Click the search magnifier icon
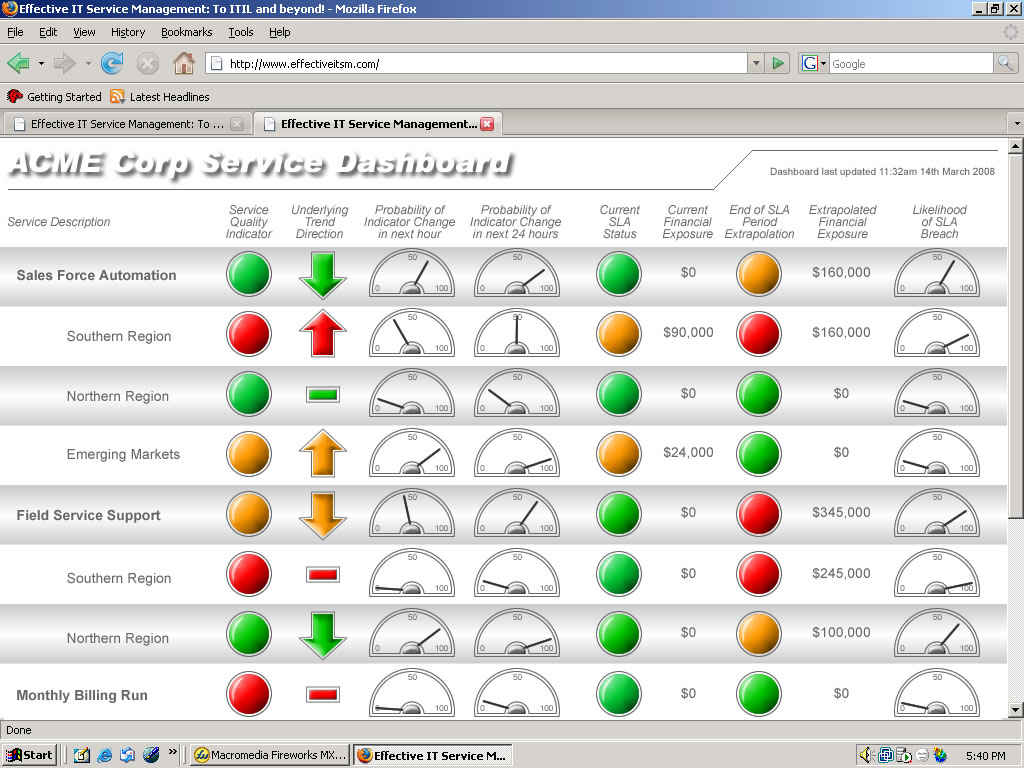Image resolution: width=1024 pixels, height=768 pixels. 1005,64
